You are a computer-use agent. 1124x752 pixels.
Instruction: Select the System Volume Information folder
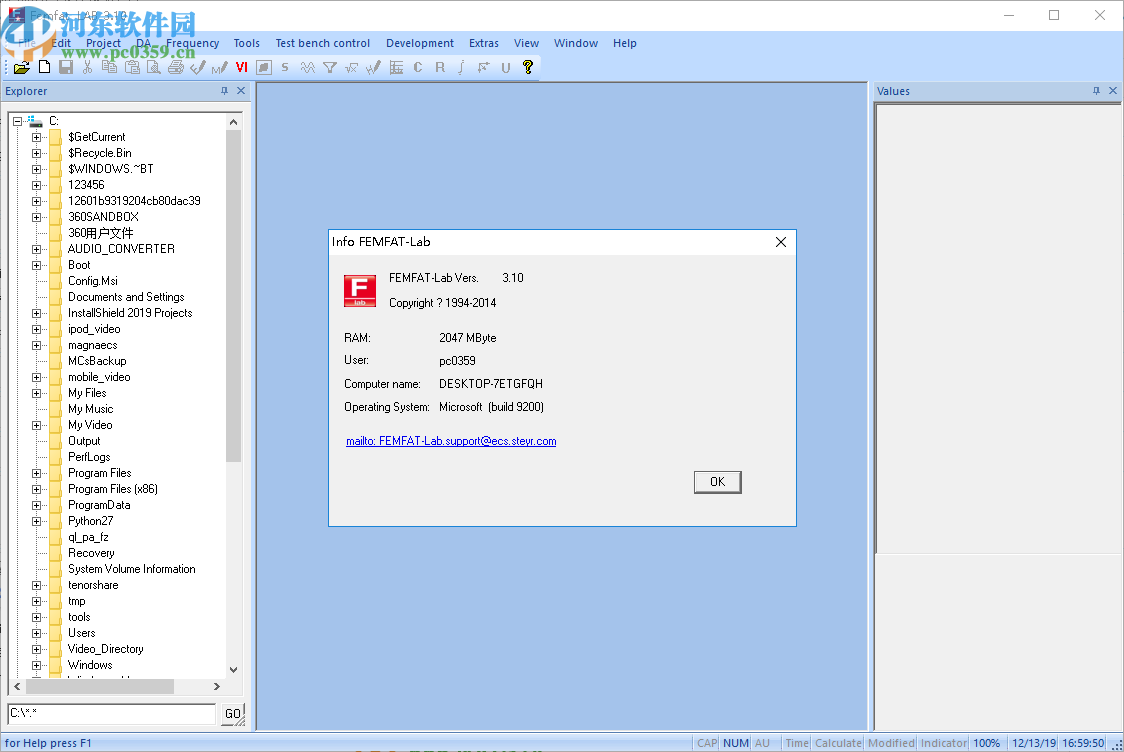click(131, 569)
